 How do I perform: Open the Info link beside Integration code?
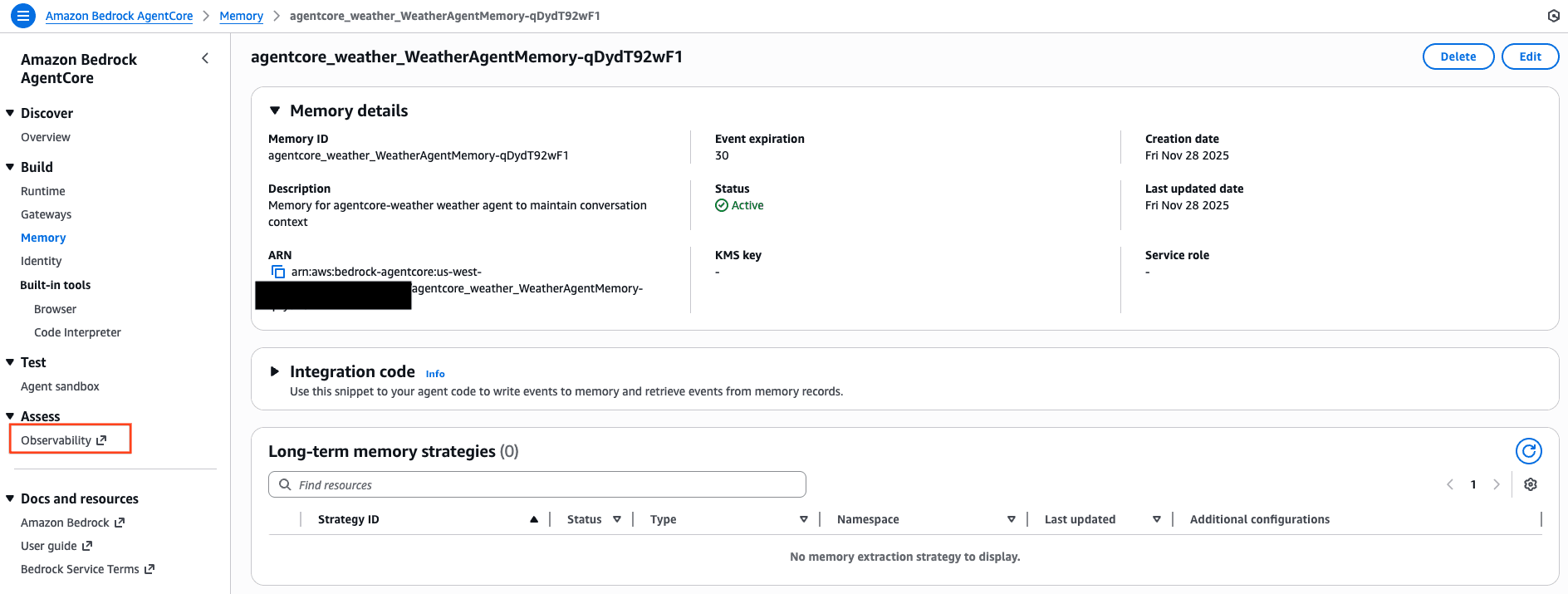(x=435, y=374)
